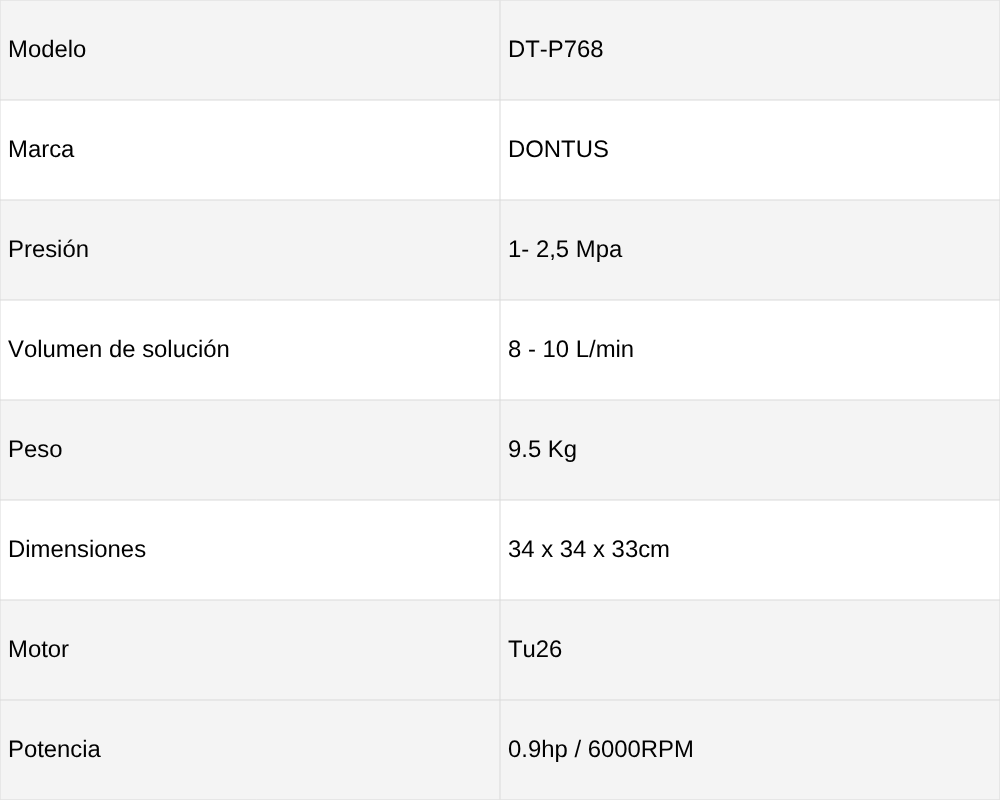Click the Potencia label cell

coord(250,750)
